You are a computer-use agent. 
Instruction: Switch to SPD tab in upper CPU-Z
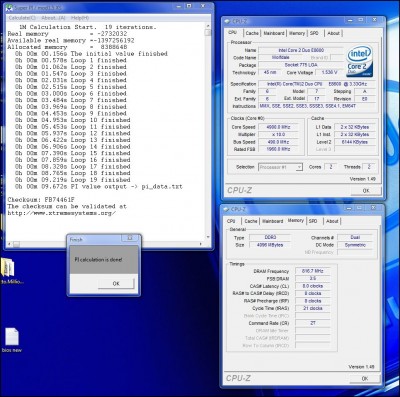(x=314, y=33)
